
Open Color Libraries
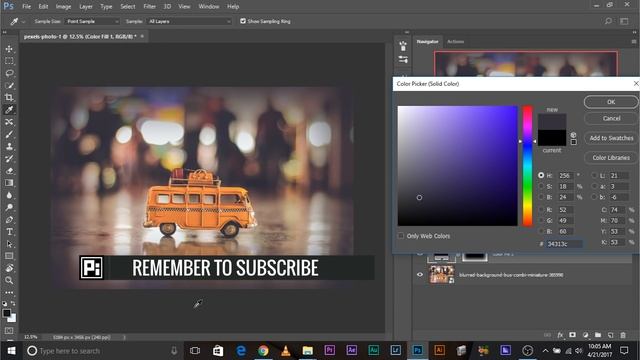pyautogui.click(x=611, y=158)
